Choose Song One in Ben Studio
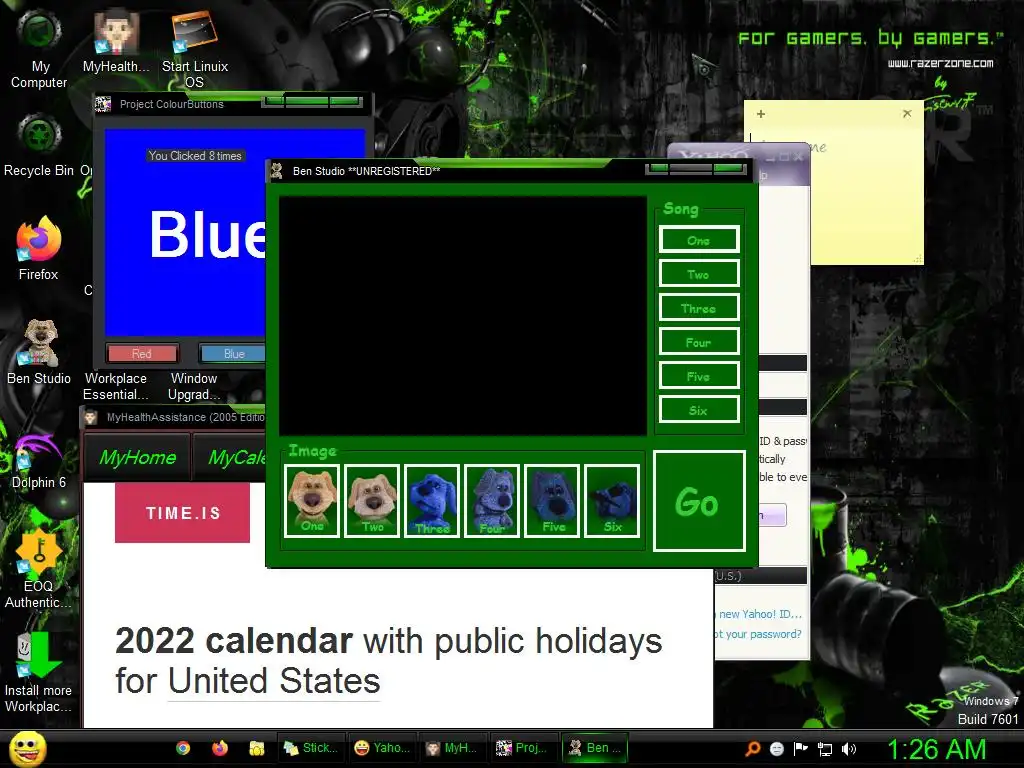Screen dimensions: 1024x768 coord(699,240)
